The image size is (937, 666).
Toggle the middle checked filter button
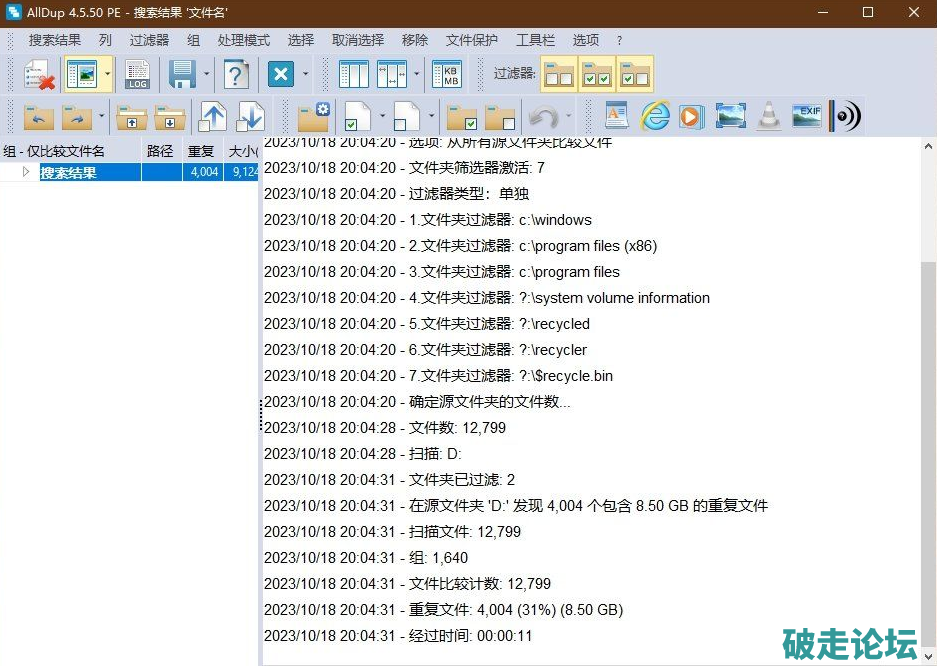pos(597,75)
